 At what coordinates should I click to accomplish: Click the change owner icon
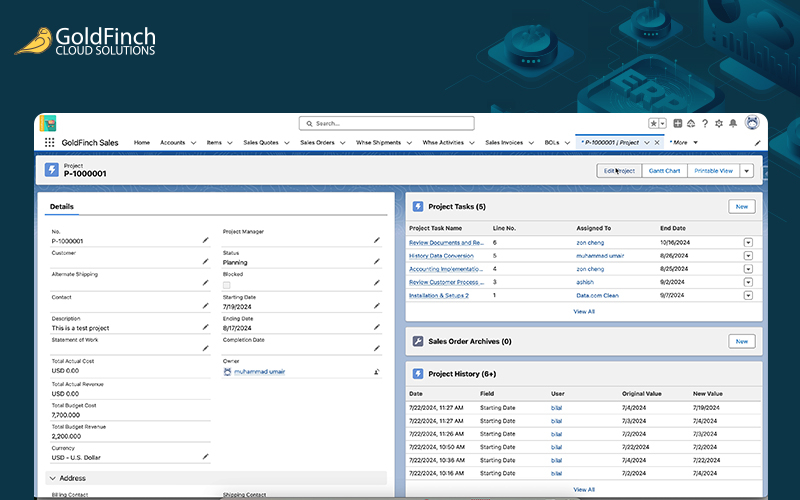click(x=377, y=372)
